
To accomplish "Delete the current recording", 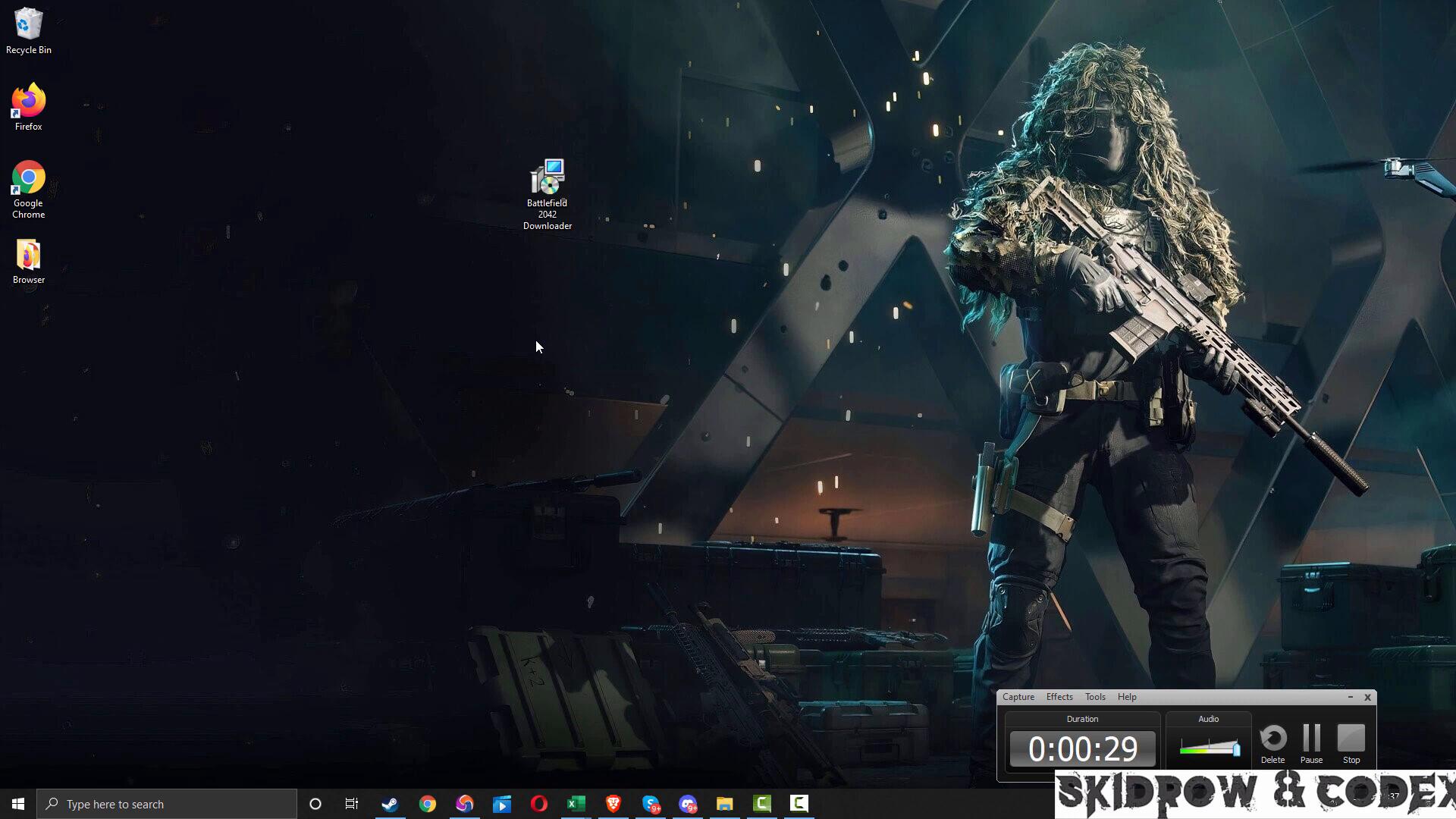I will pos(1272,742).
